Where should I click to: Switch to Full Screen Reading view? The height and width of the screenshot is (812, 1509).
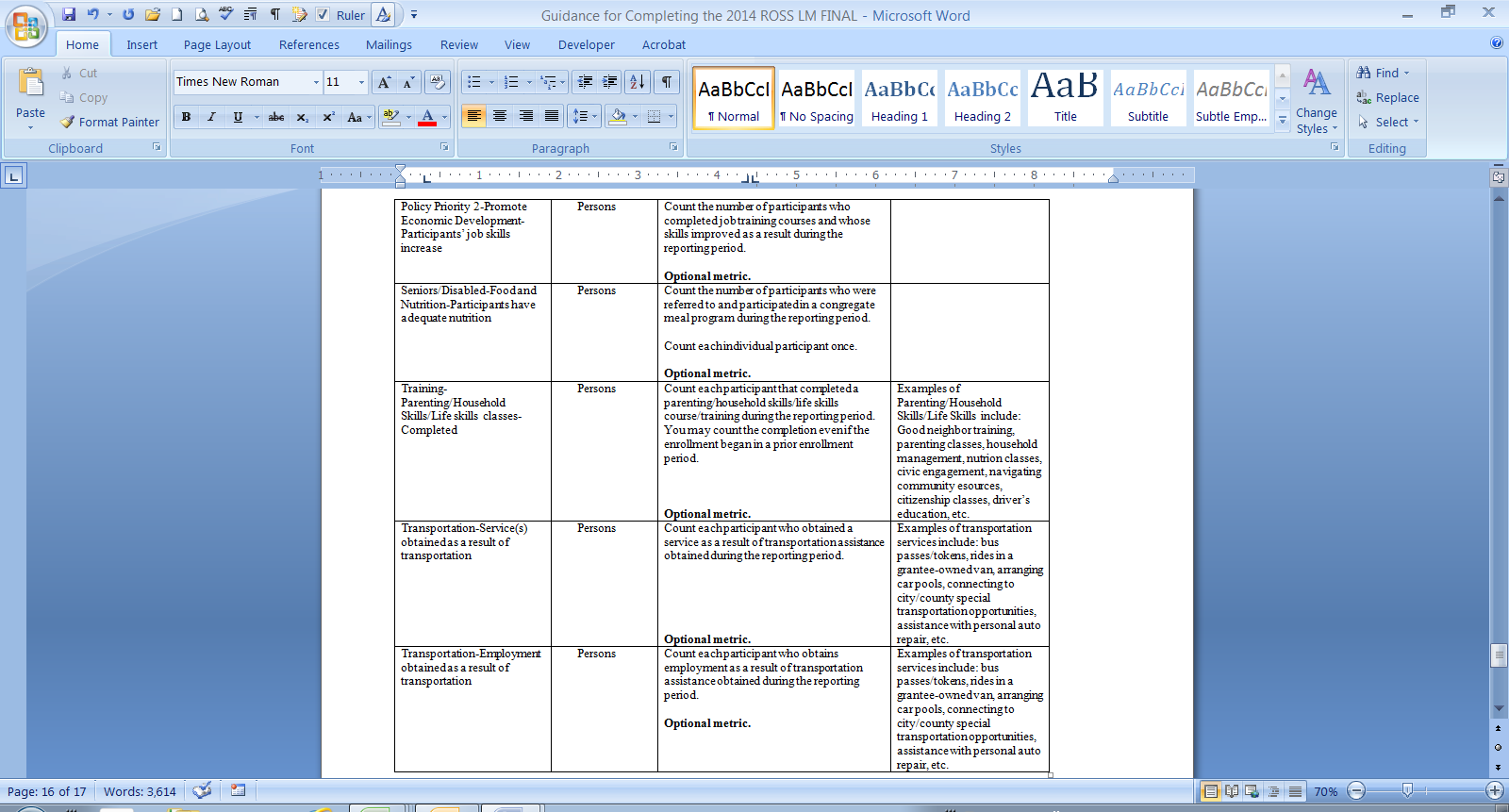[x=1232, y=791]
